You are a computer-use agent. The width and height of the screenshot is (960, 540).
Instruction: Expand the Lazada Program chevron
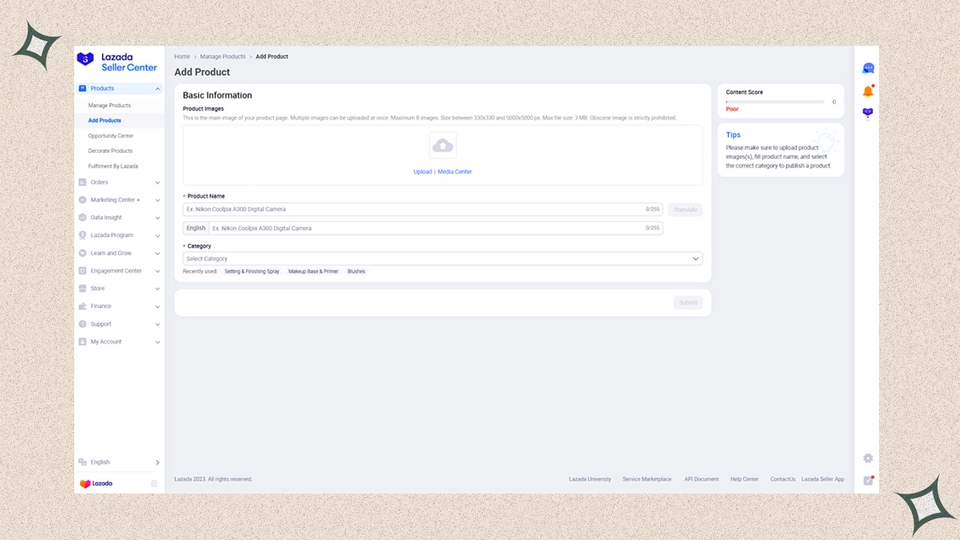(157, 236)
